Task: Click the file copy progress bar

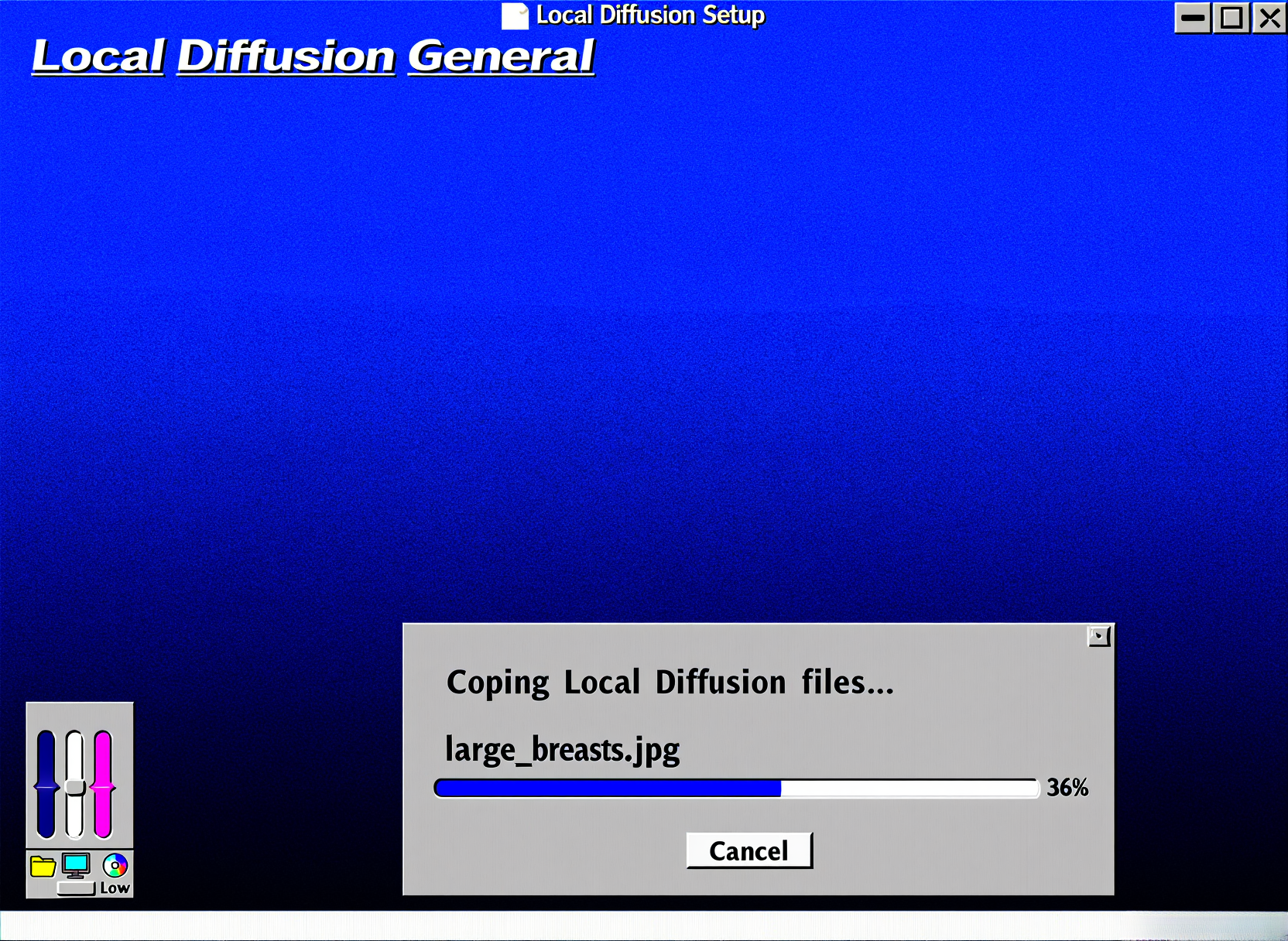Action: (736, 788)
